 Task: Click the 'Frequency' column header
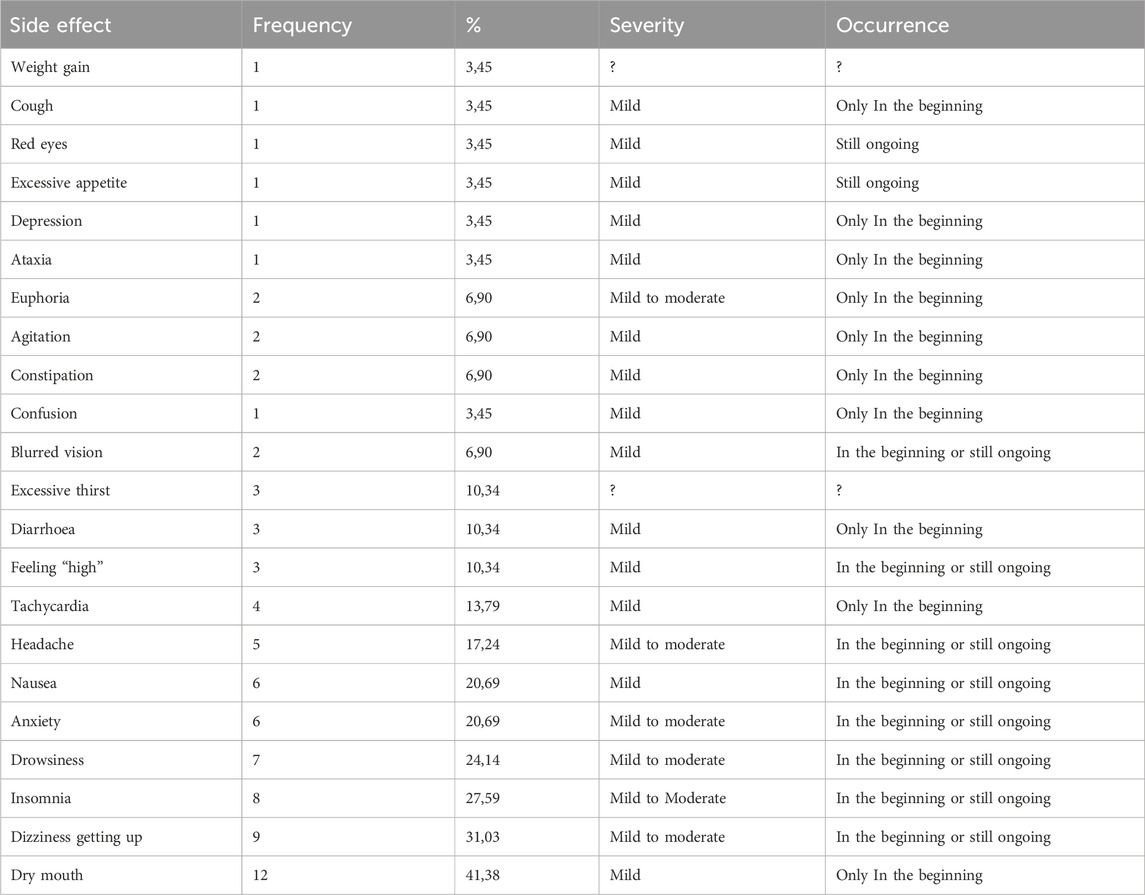(x=302, y=25)
